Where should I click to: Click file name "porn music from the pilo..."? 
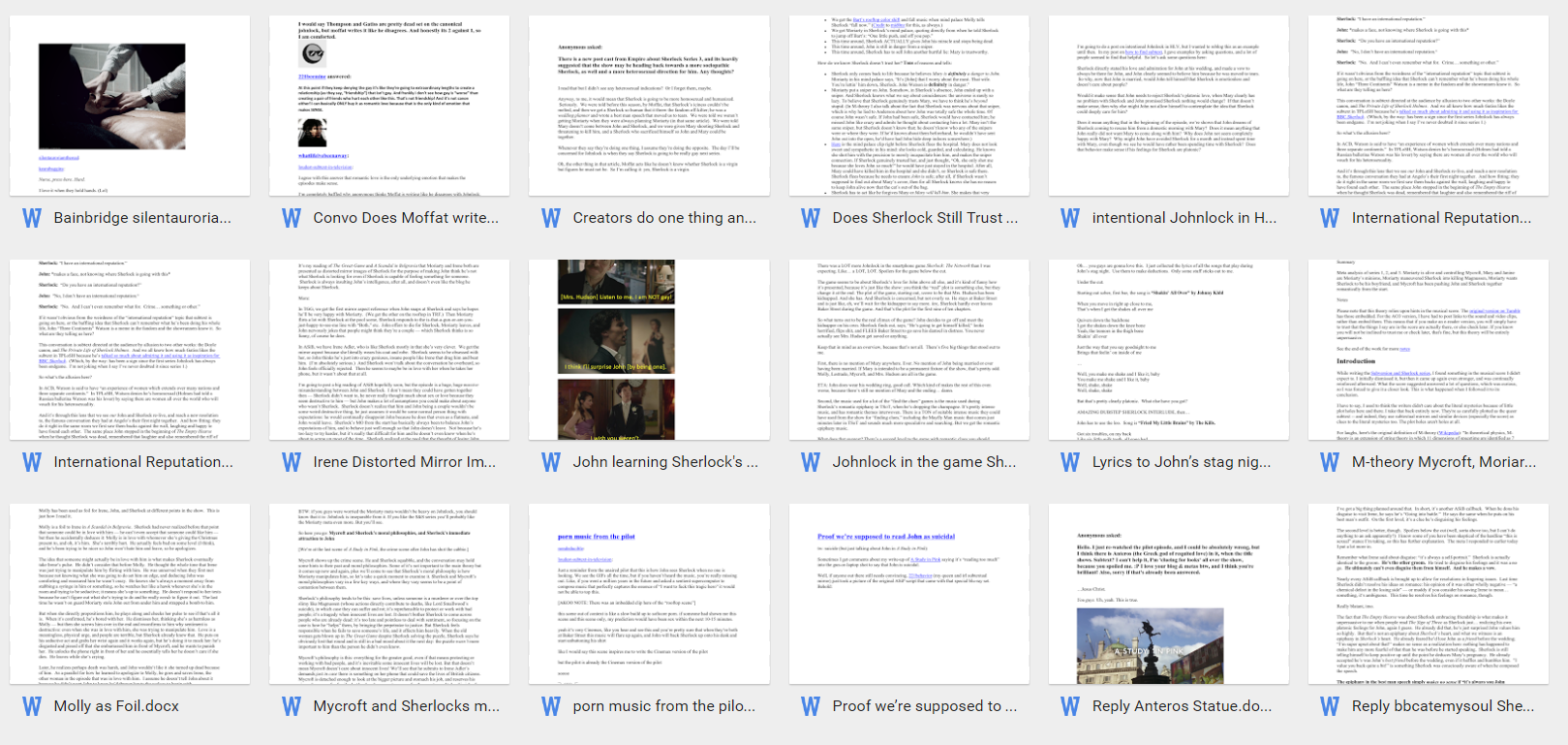coord(663,706)
